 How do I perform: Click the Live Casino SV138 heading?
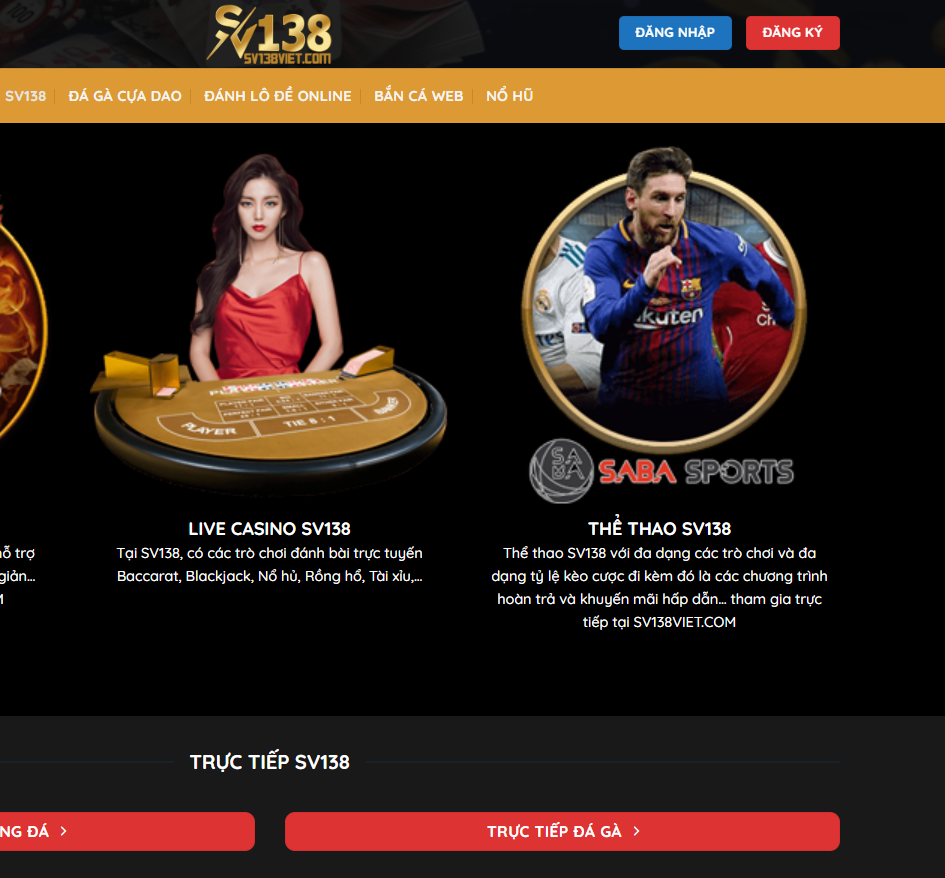point(269,528)
